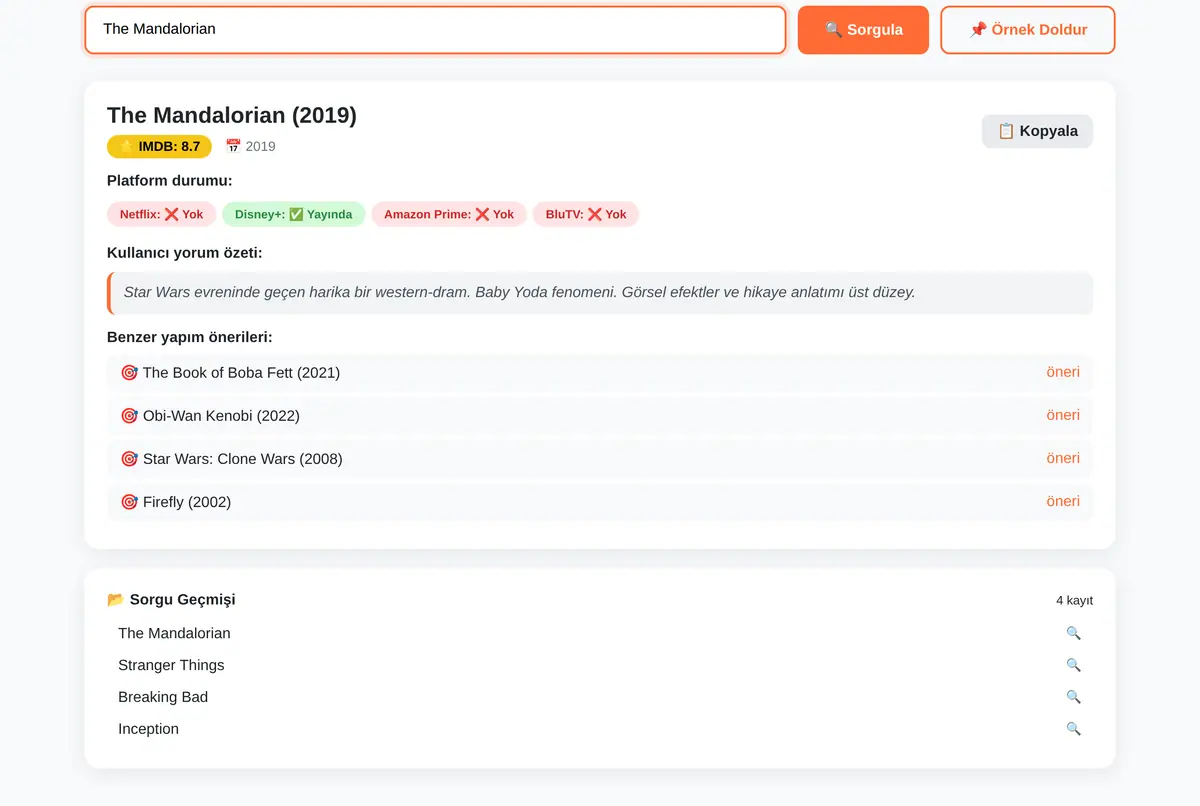Click the magnifier icon beside Inception

tap(1073, 729)
